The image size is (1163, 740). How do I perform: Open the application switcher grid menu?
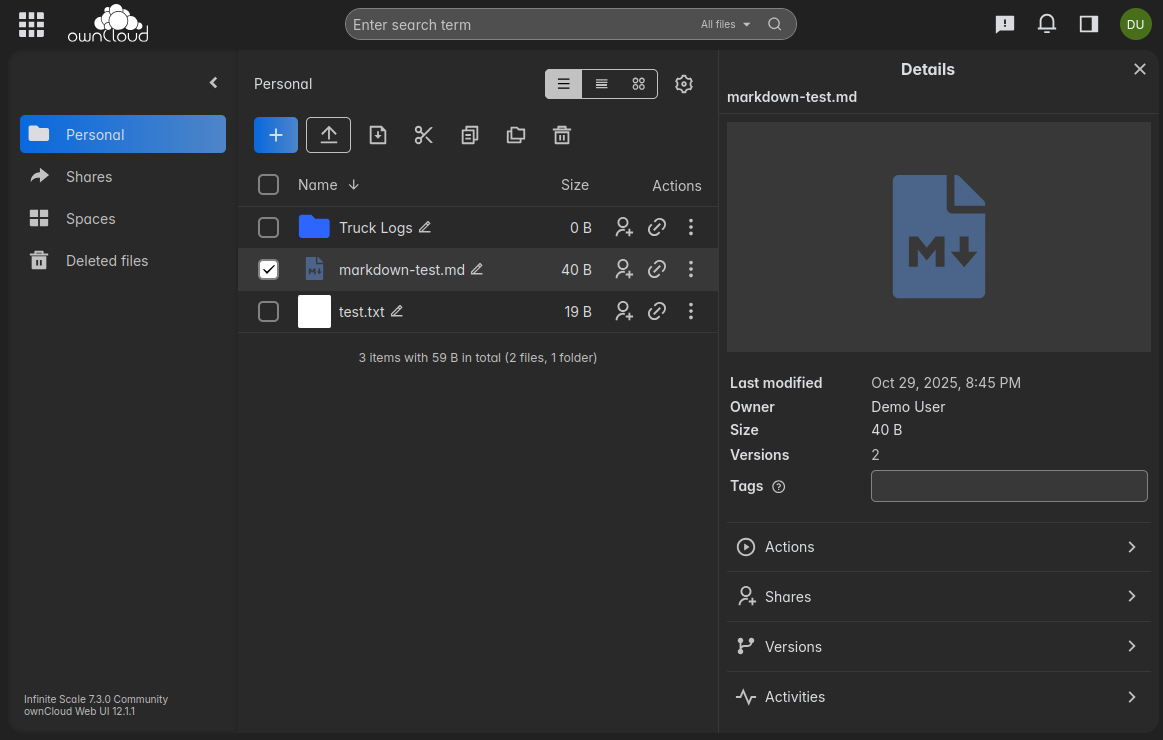(x=31, y=24)
